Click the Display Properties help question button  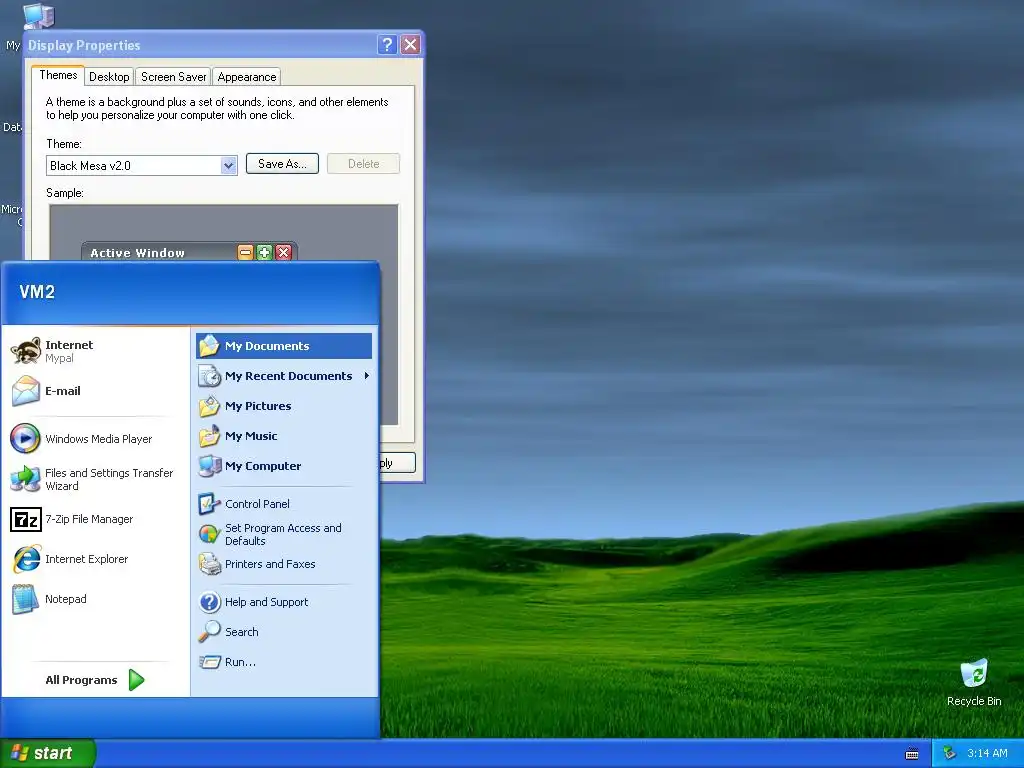pyautogui.click(x=387, y=44)
